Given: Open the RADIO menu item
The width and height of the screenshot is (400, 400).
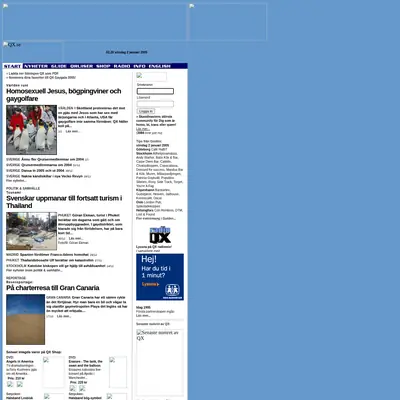Looking at the screenshot, I should tap(122, 66).
